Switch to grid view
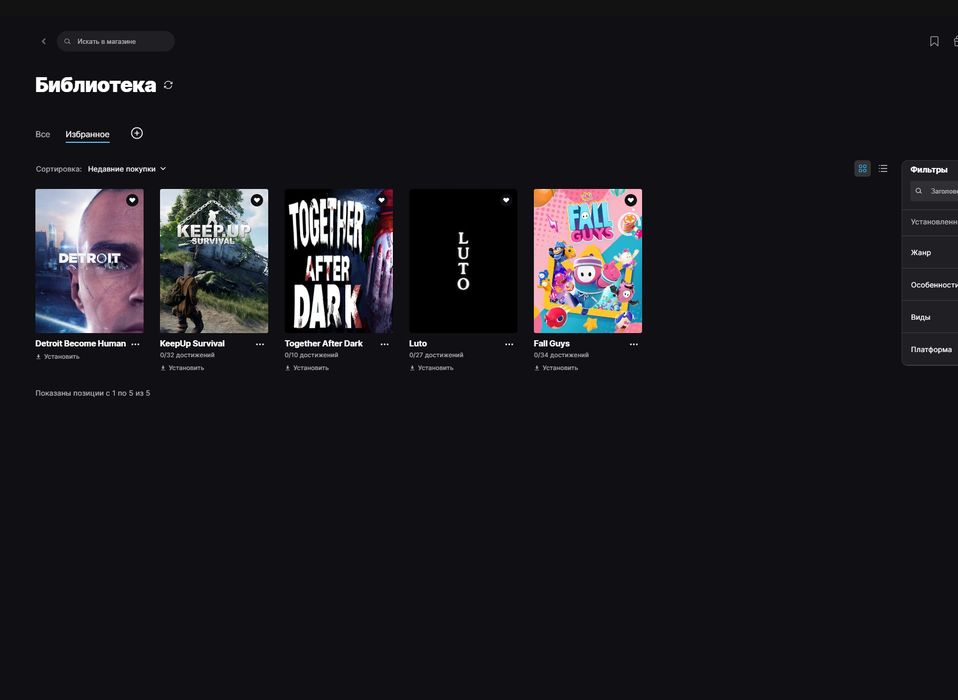This screenshot has width=958, height=700. tap(863, 169)
